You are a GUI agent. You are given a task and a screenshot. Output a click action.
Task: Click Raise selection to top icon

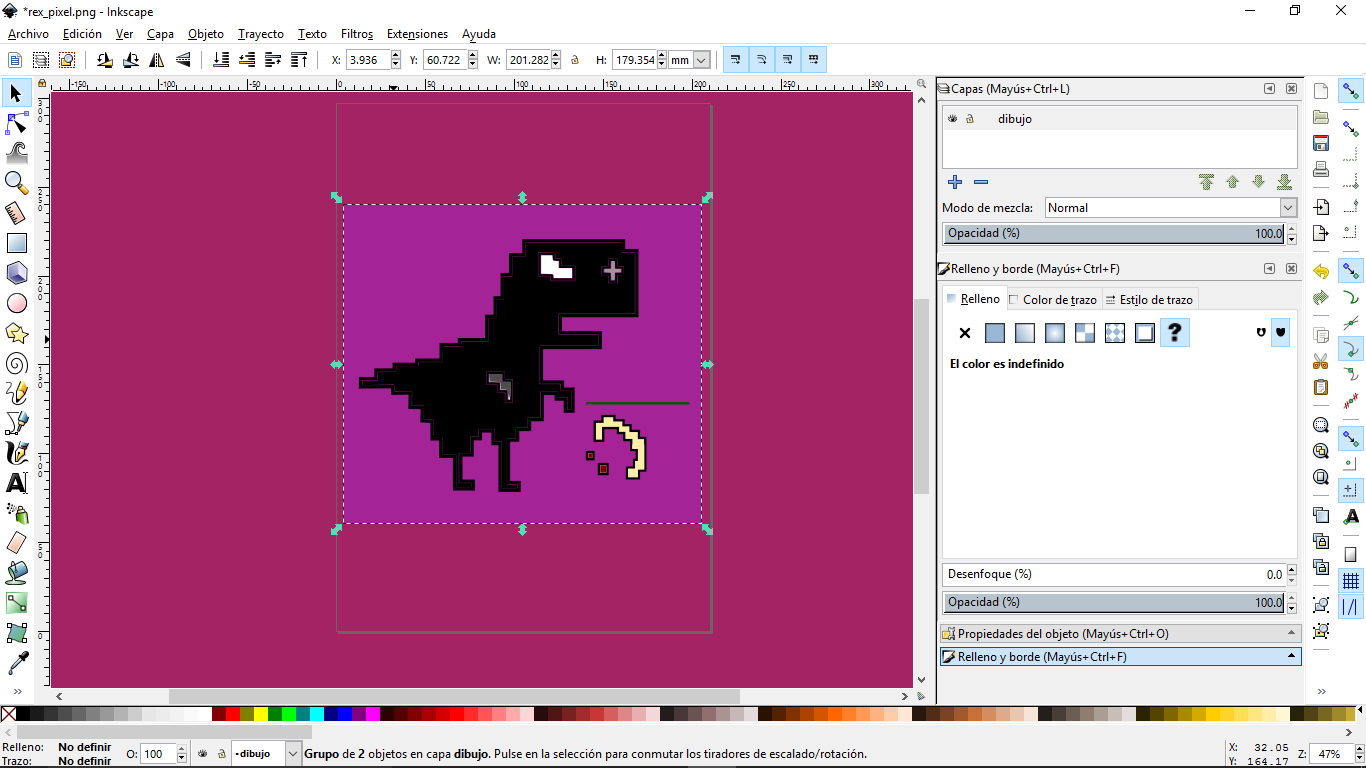tap(298, 60)
